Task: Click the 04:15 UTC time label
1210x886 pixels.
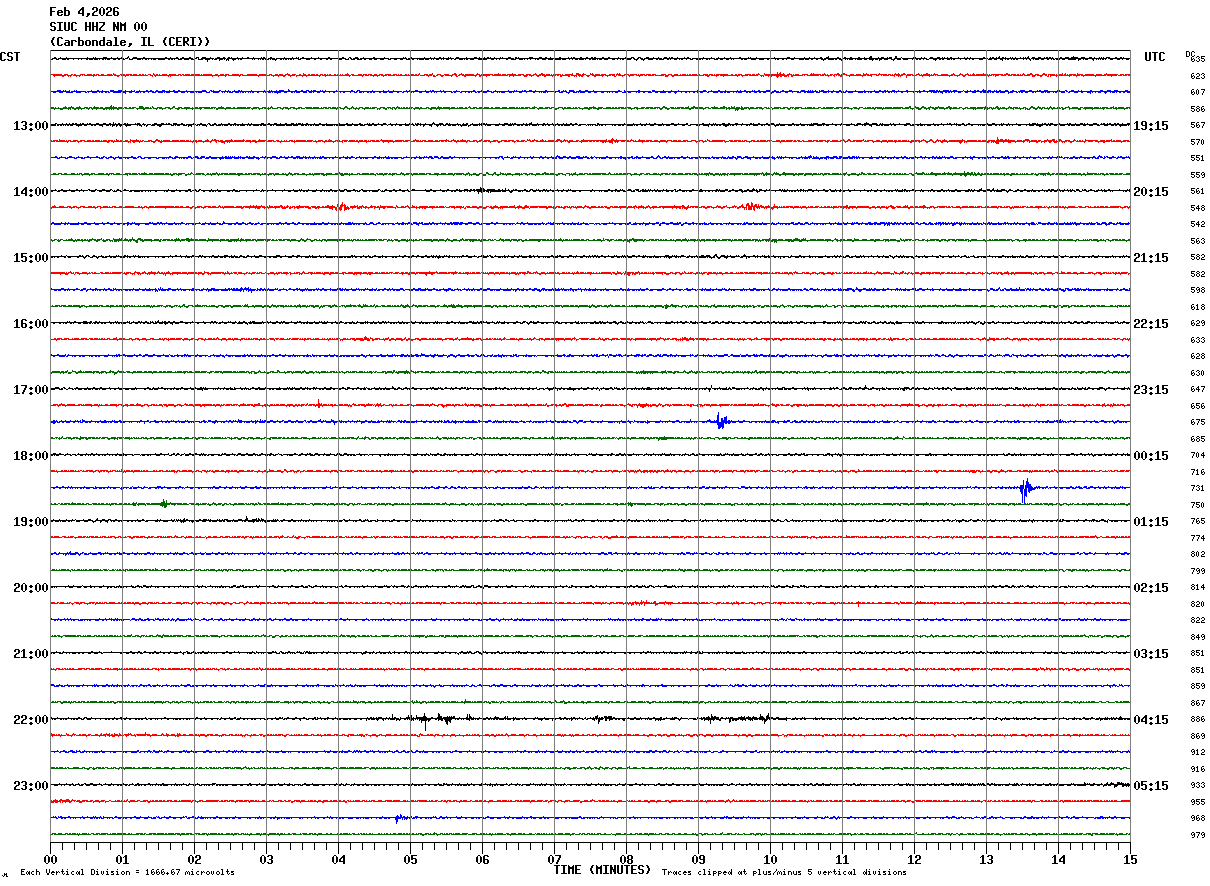Action: point(1151,719)
